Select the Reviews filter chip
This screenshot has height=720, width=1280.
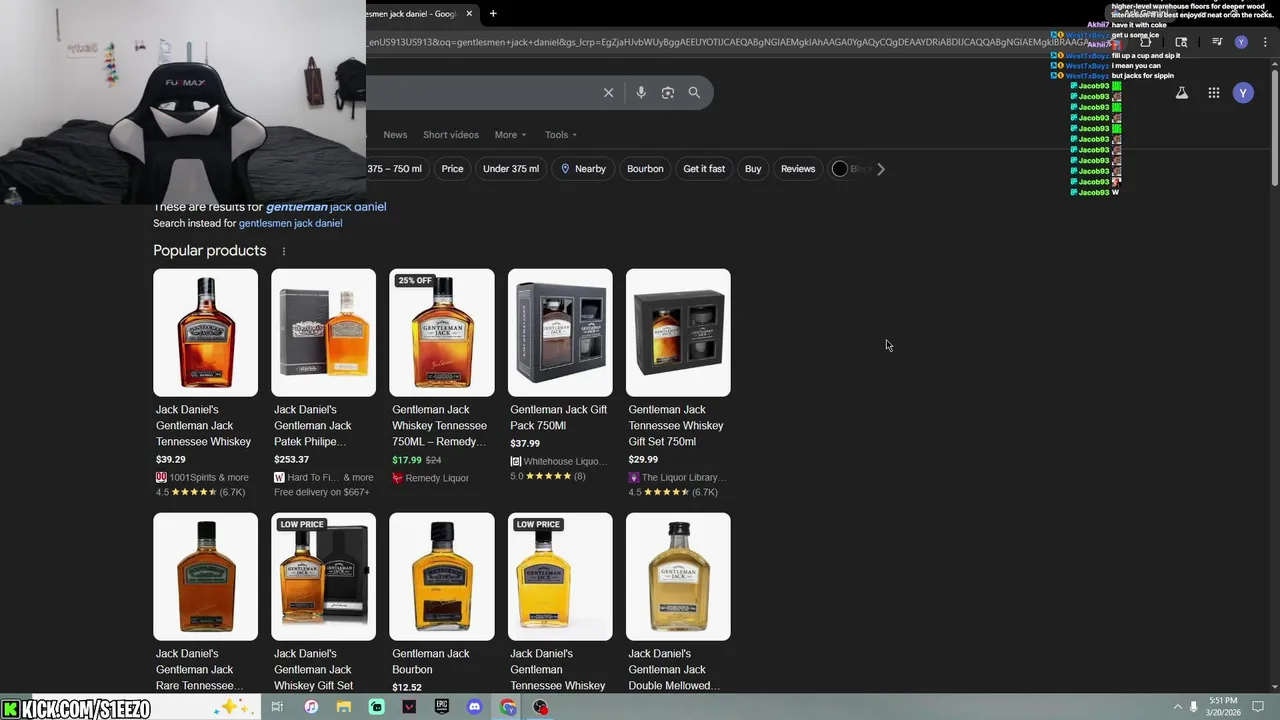pyautogui.click(x=798, y=169)
